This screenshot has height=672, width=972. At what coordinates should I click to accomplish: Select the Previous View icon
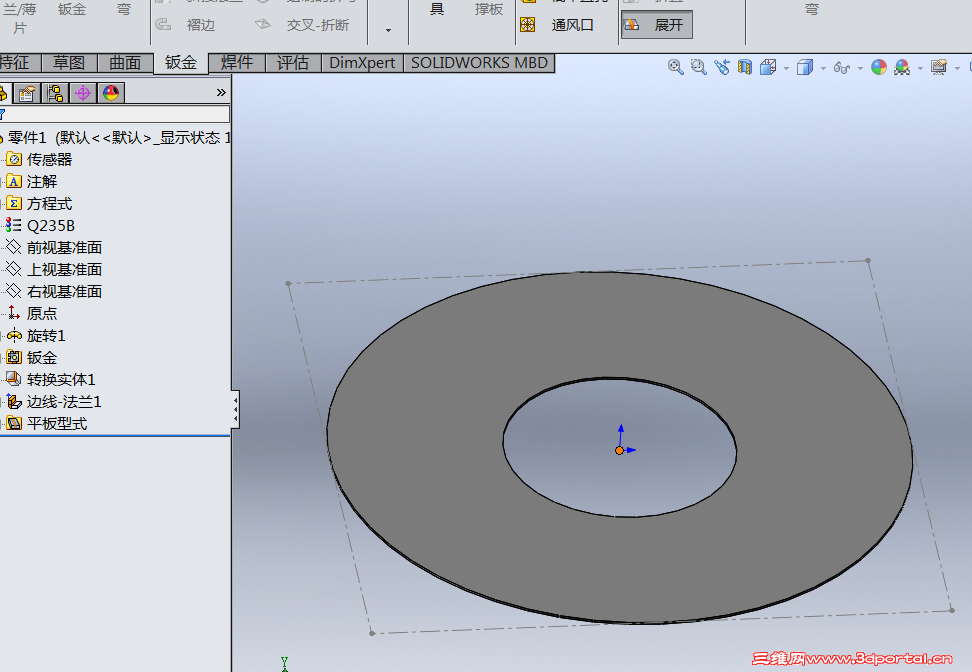pos(721,67)
